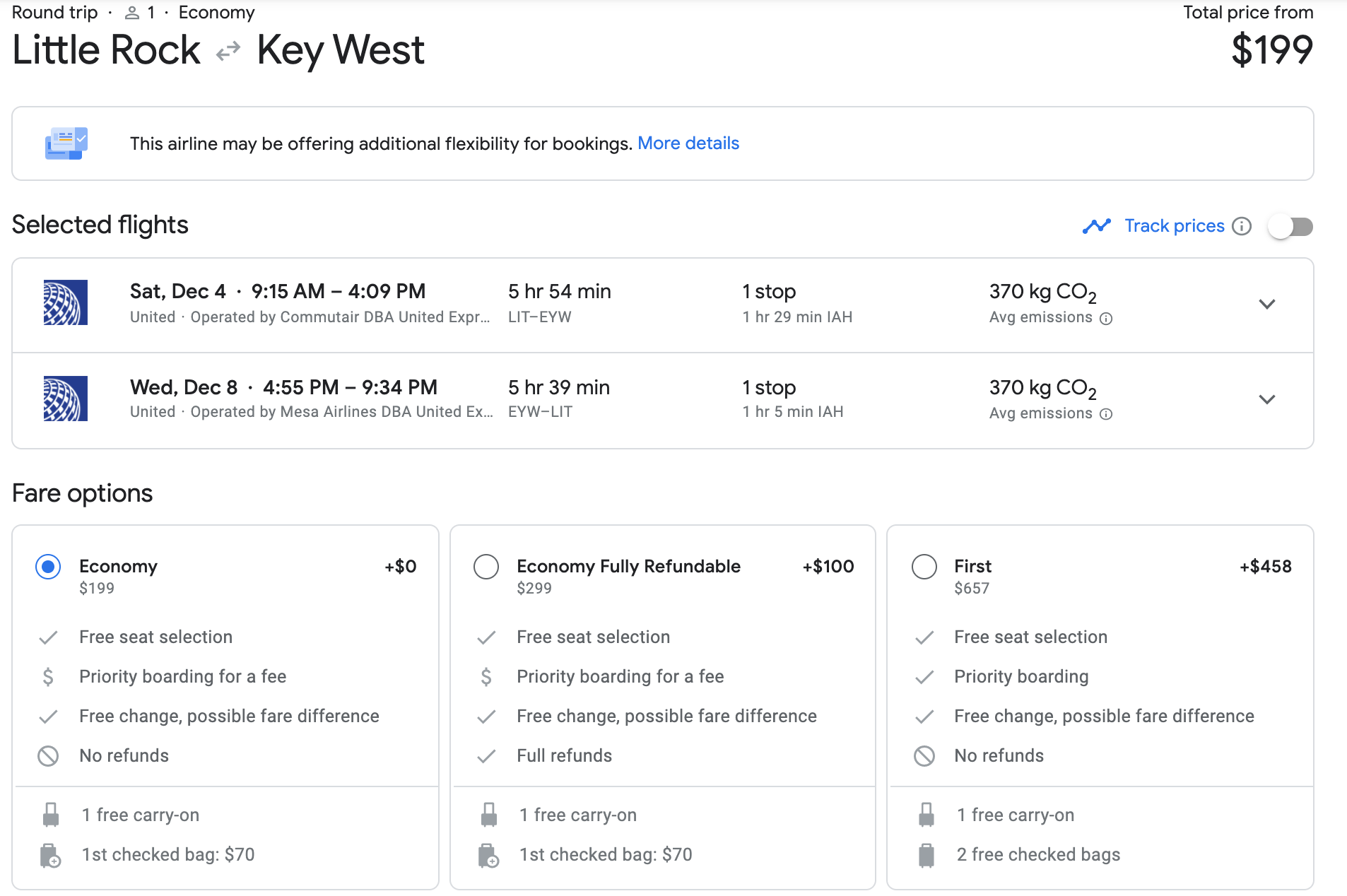Select the Economy fare radio button
The height and width of the screenshot is (896, 1347).
[48, 567]
